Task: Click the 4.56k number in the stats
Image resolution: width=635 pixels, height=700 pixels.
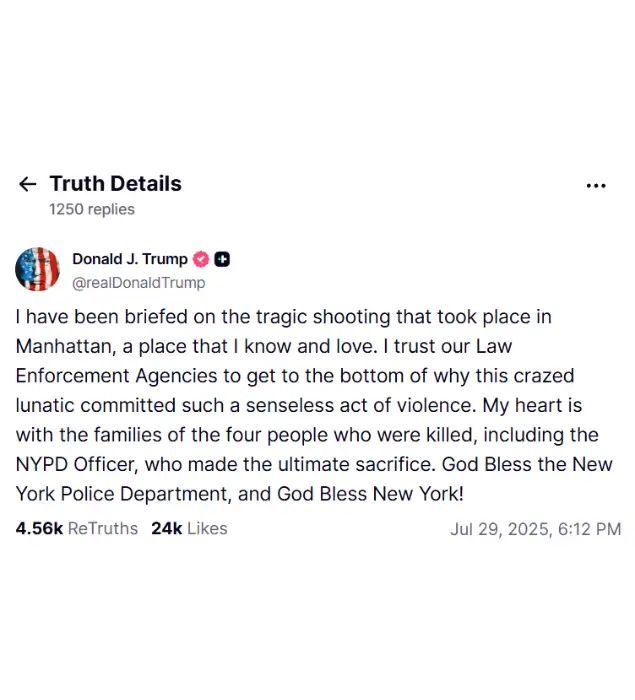Action: 39,529
